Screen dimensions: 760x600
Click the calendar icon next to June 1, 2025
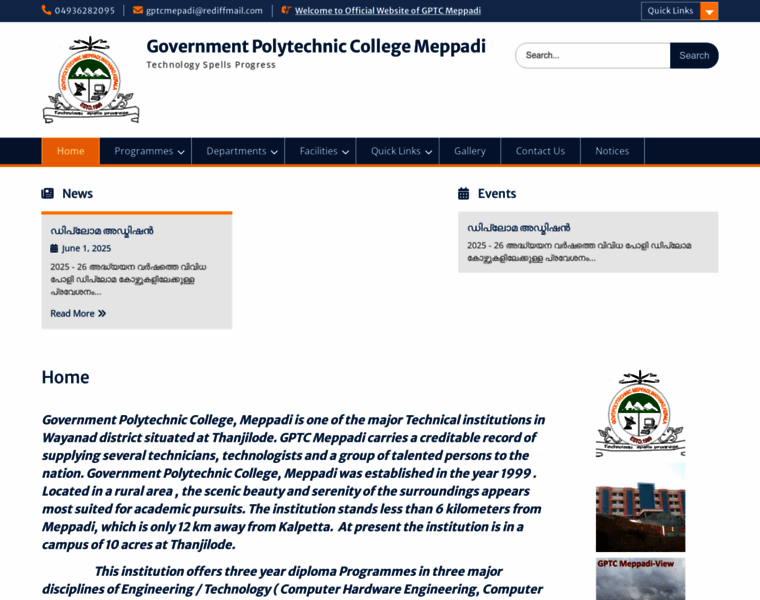54,248
